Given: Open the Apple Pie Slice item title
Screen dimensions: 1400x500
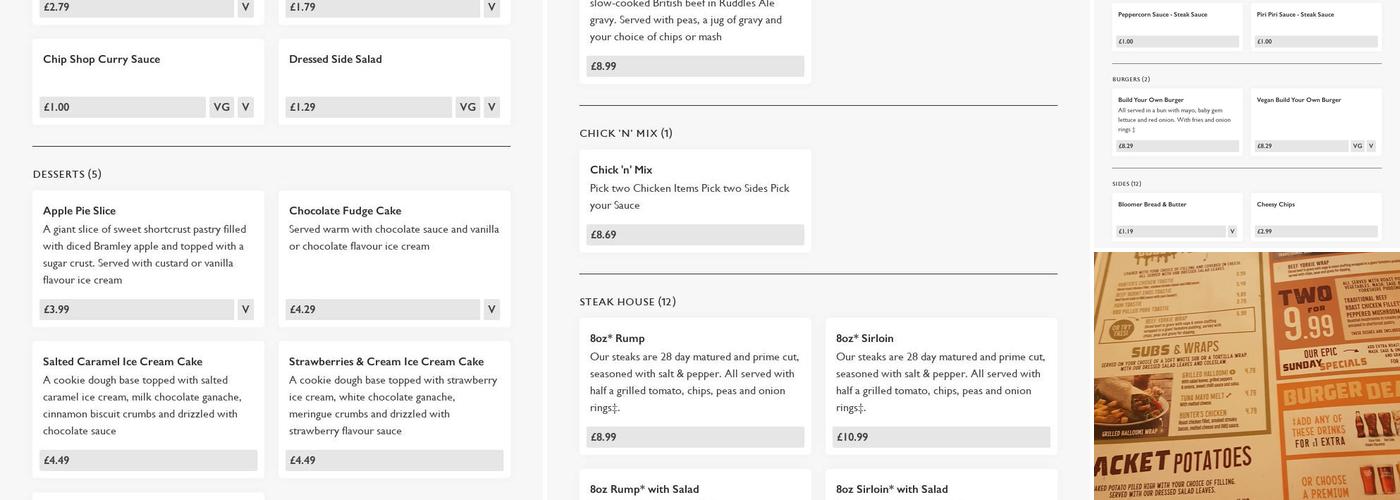Looking at the screenshot, I should [79, 211].
